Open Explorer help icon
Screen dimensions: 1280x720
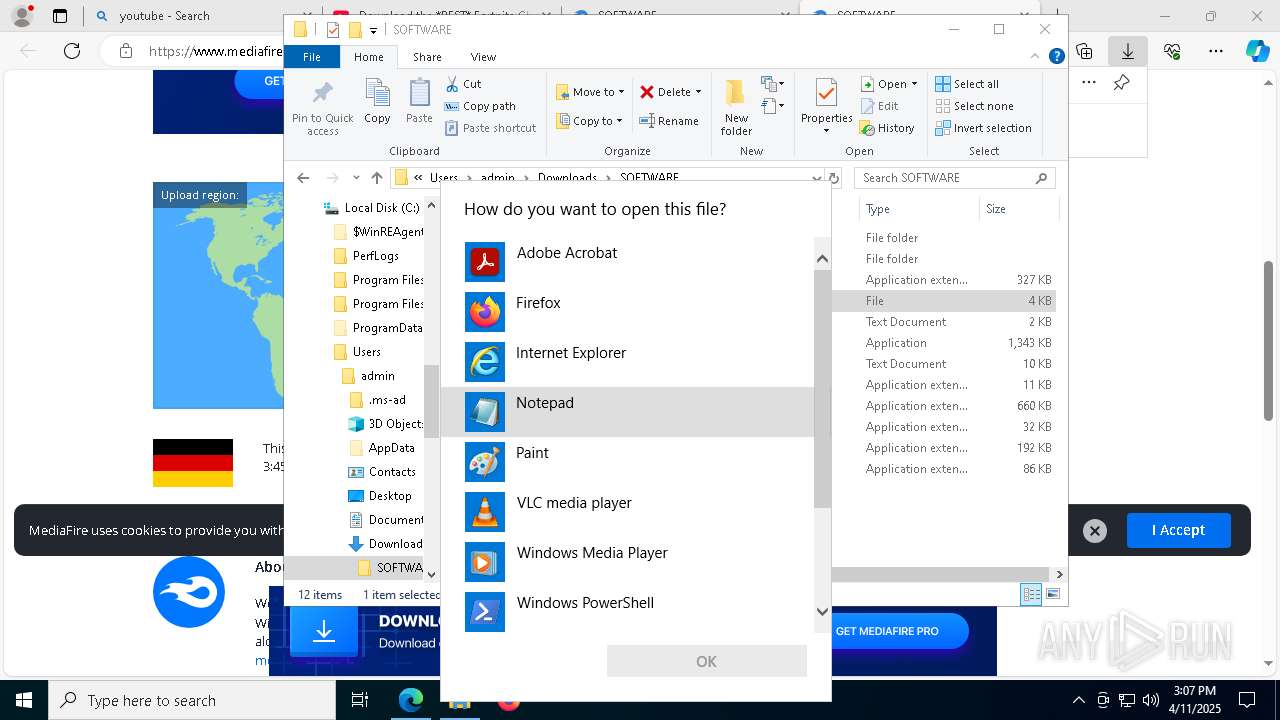coord(1056,57)
